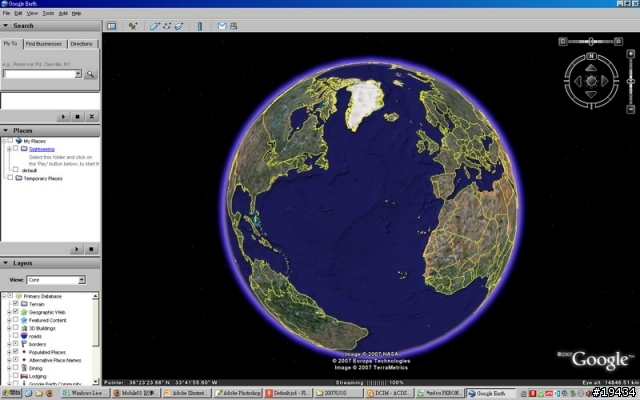
Task: Uncheck the Geographic Web layer
Action: 16,312
